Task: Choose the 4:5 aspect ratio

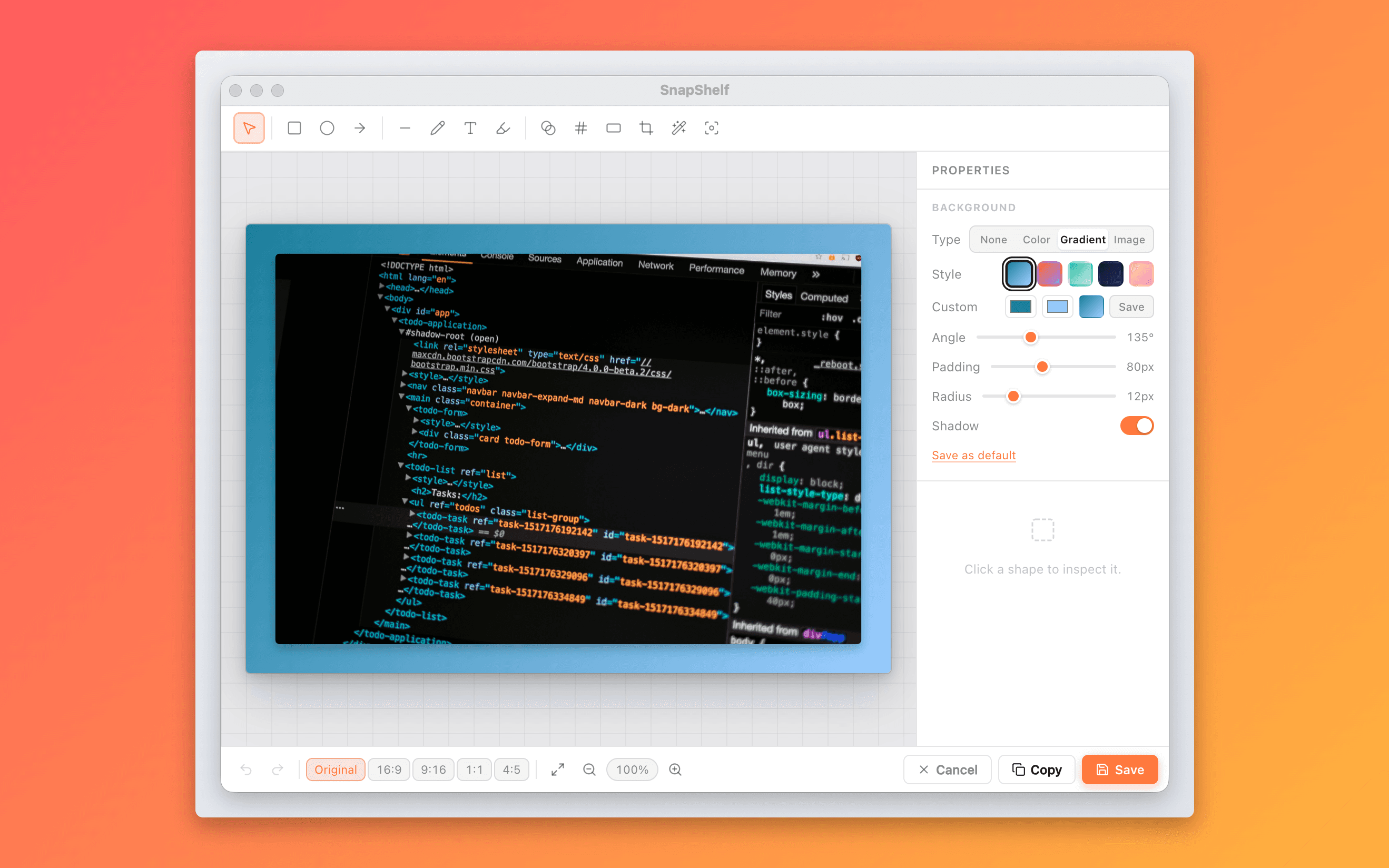Action: 511,770
